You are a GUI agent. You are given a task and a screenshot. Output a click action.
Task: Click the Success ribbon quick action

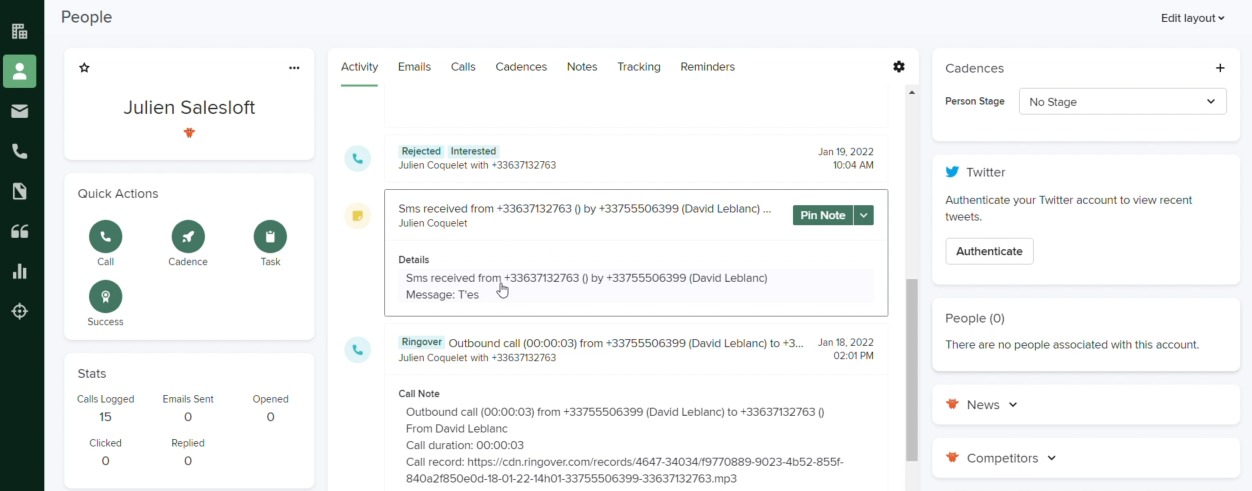105,297
